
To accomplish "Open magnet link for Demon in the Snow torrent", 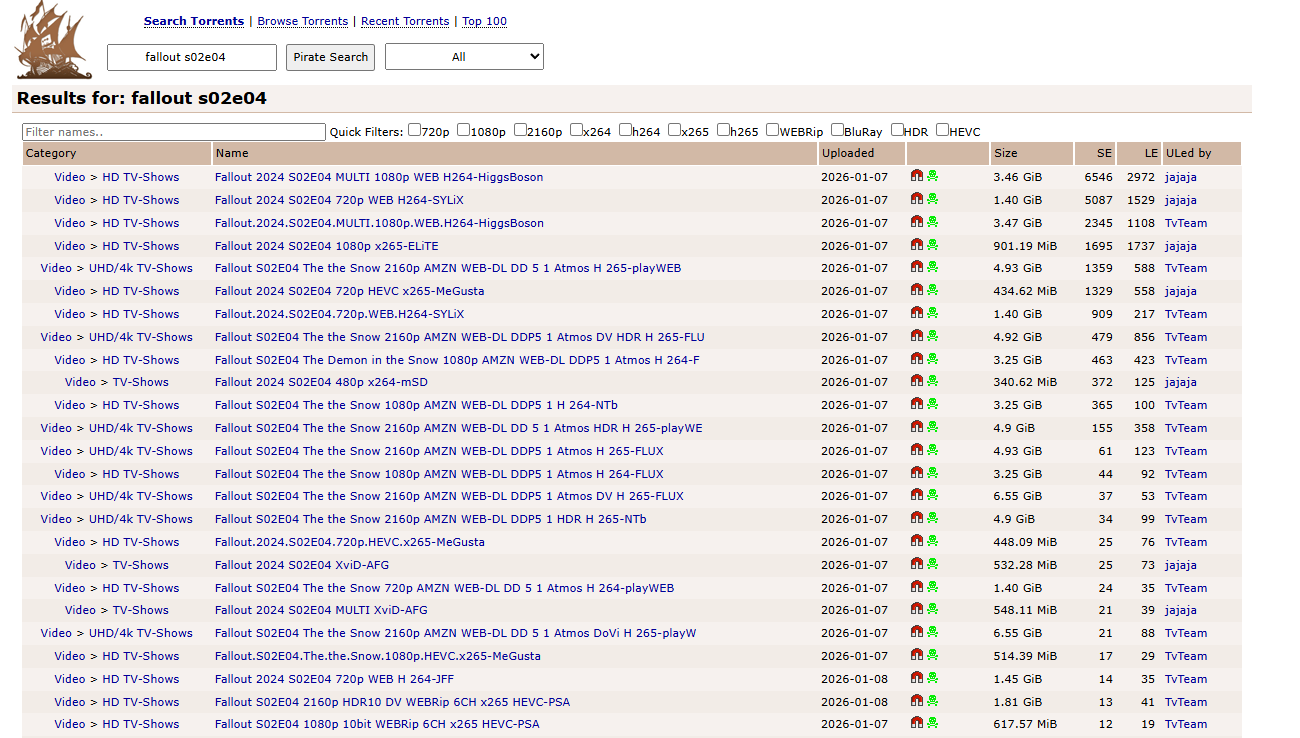I will tap(916, 359).
